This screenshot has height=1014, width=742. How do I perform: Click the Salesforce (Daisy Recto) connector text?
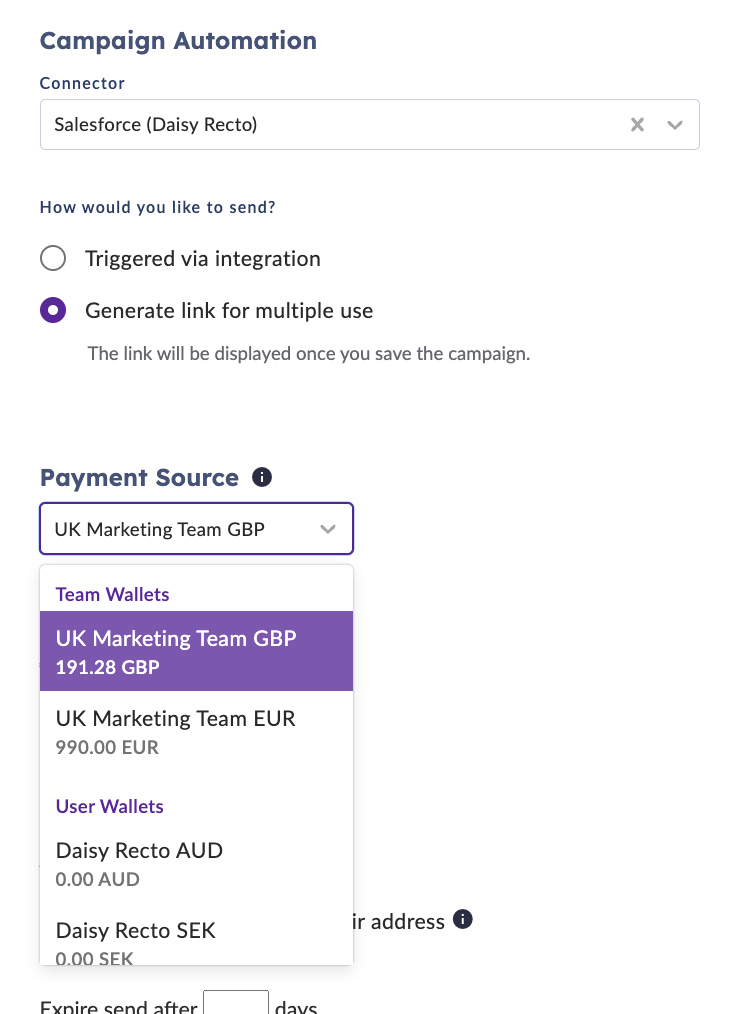pos(156,125)
